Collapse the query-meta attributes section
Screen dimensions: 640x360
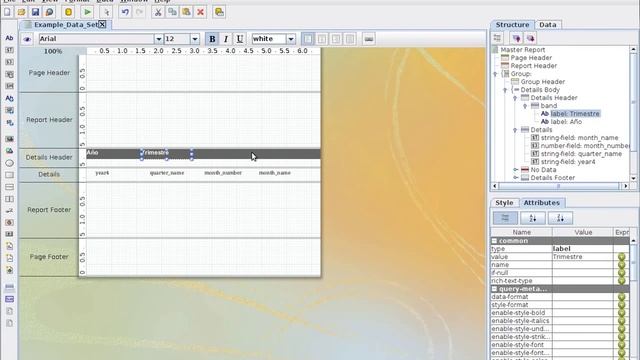pyautogui.click(x=494, y=289)
